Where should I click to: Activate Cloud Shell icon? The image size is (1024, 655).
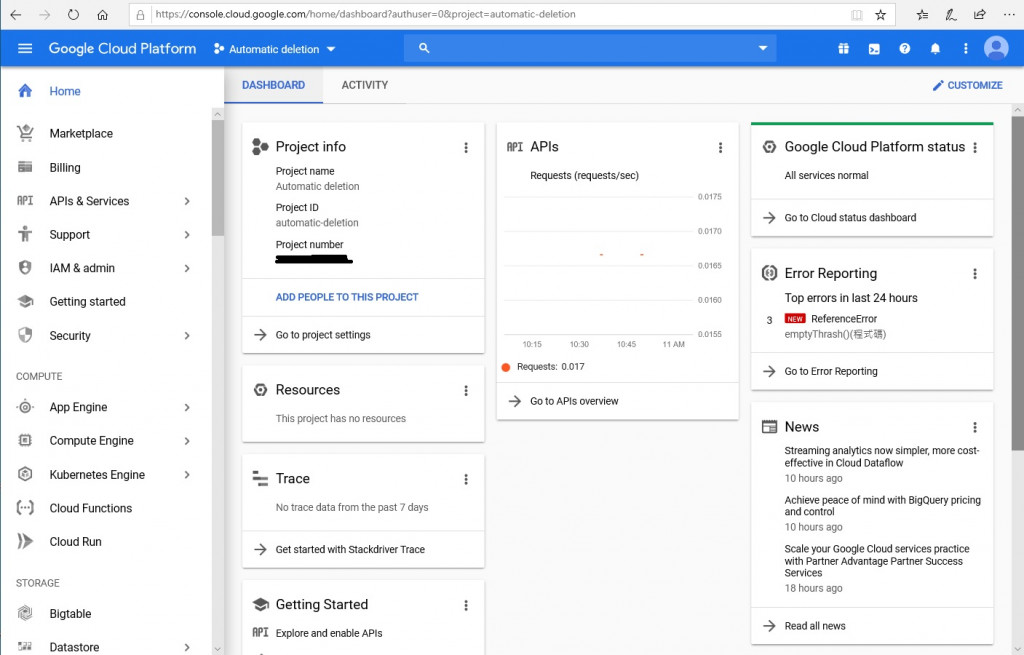pos(874,49)
